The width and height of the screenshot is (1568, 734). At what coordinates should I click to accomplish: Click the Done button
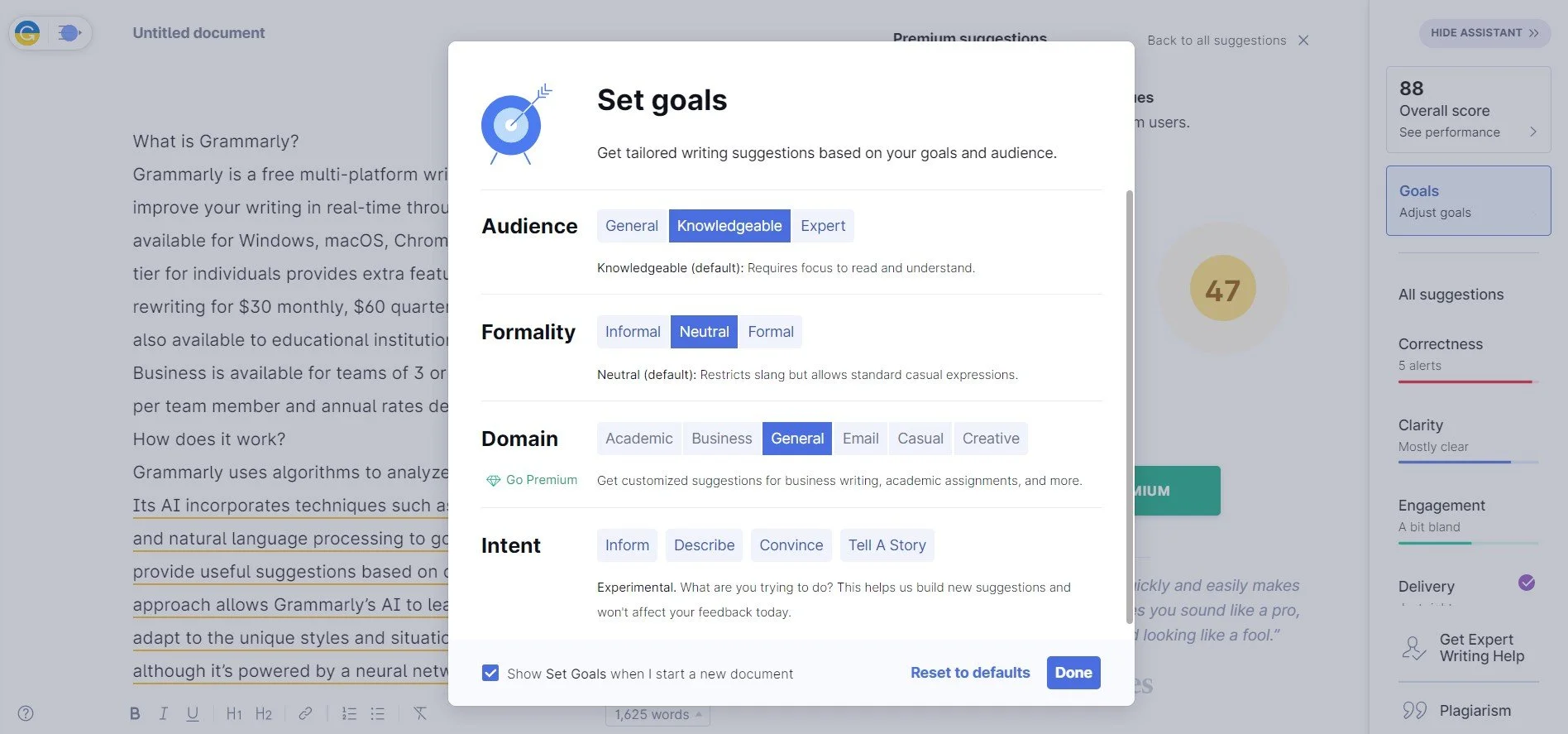point(1073,673)
